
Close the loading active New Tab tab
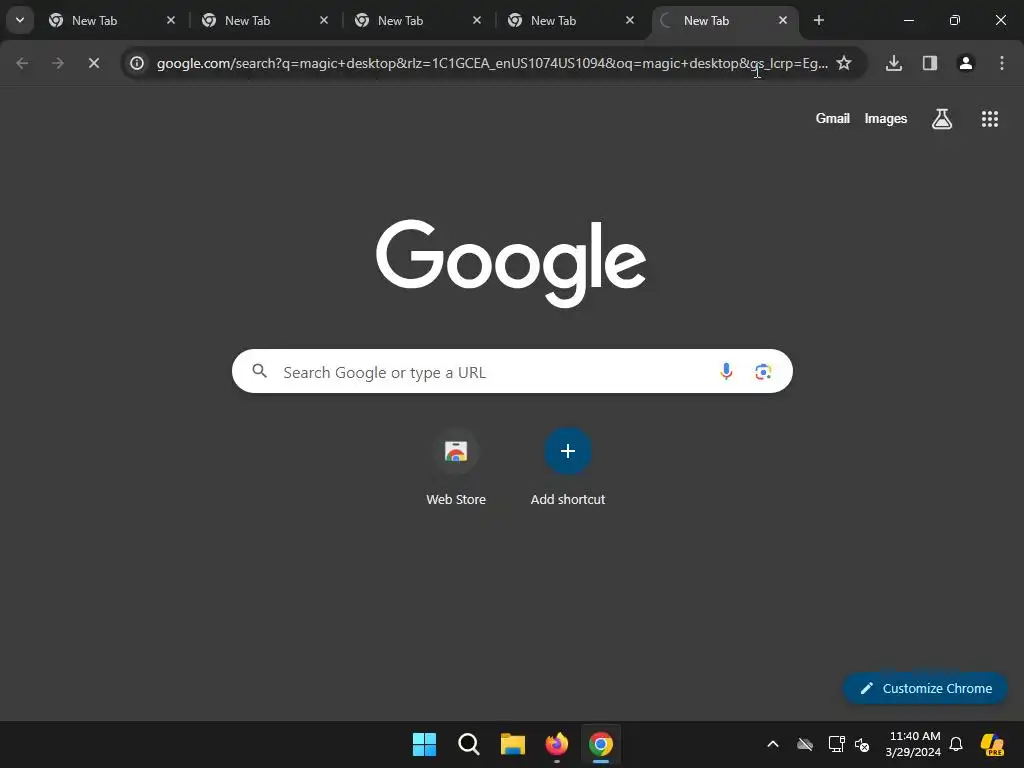(x=782, y=21)
